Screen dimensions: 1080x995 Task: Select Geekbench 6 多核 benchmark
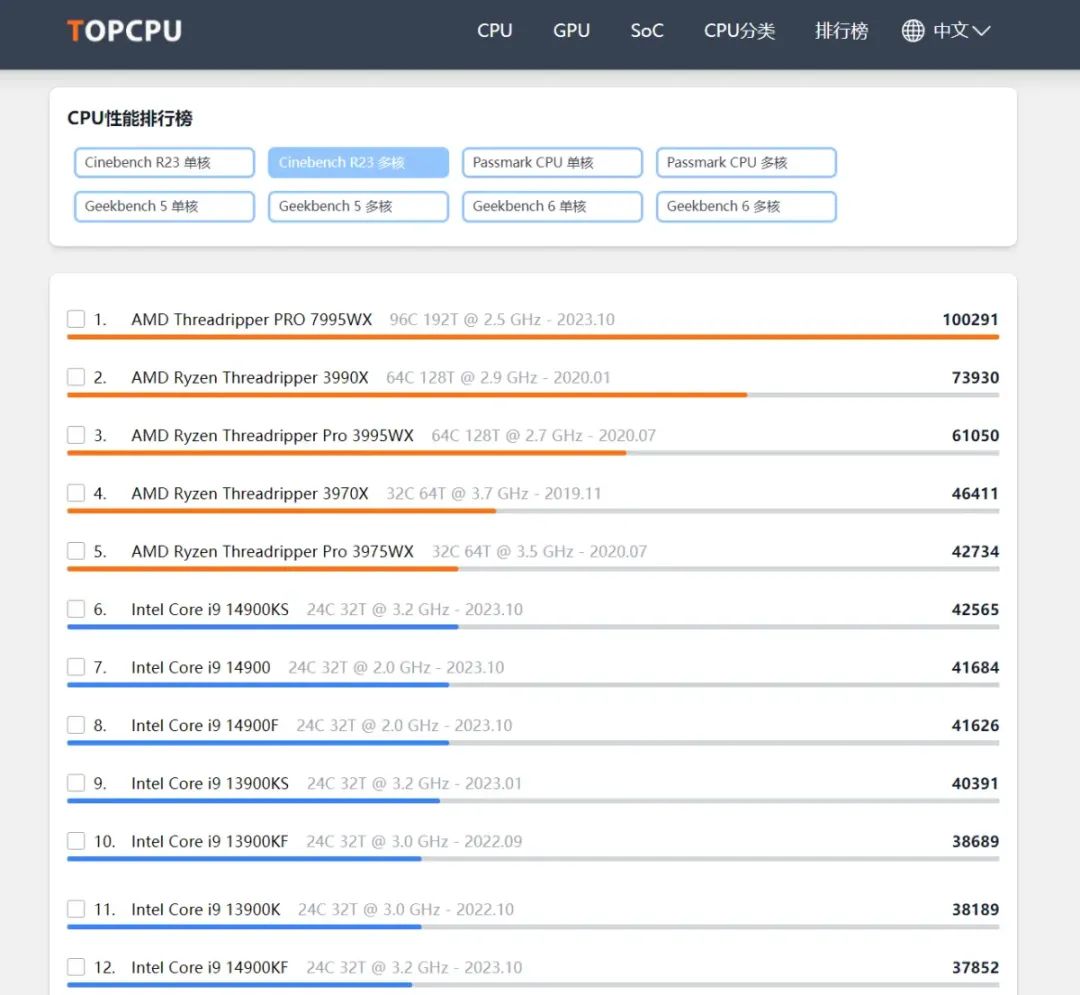[747, 207]
